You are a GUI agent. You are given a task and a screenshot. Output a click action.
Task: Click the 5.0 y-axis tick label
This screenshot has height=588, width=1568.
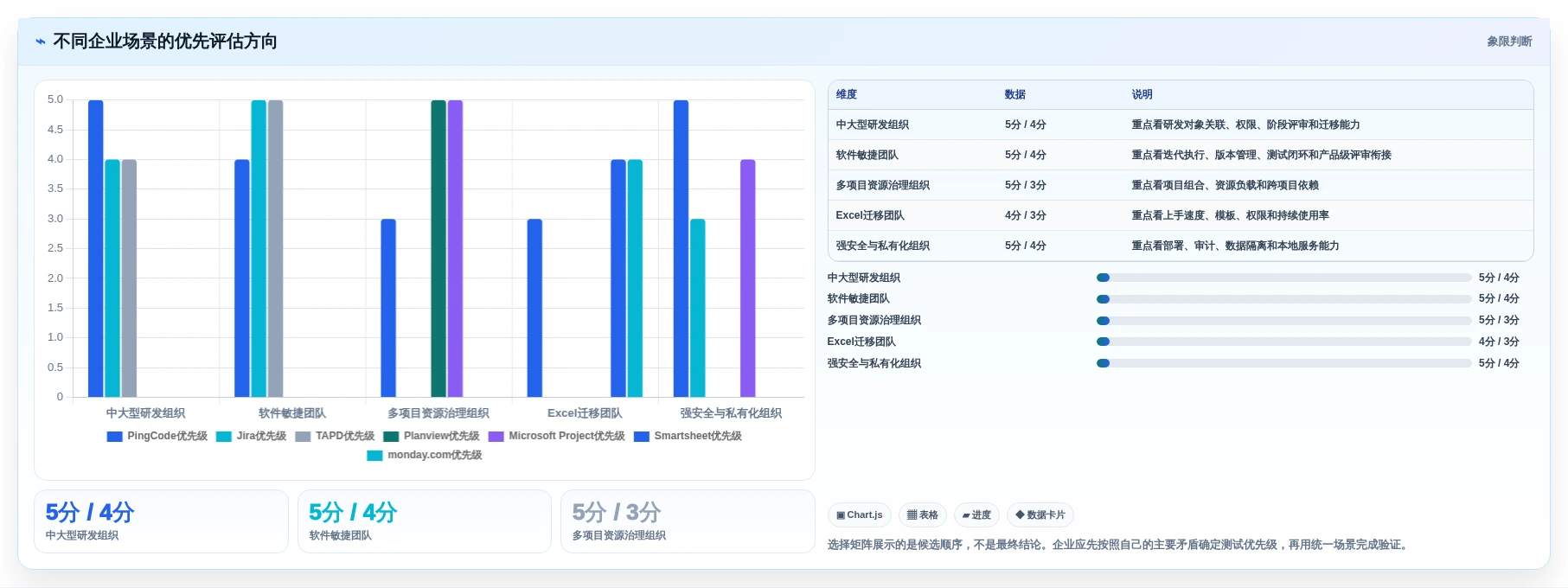click(x=55, y=100)
